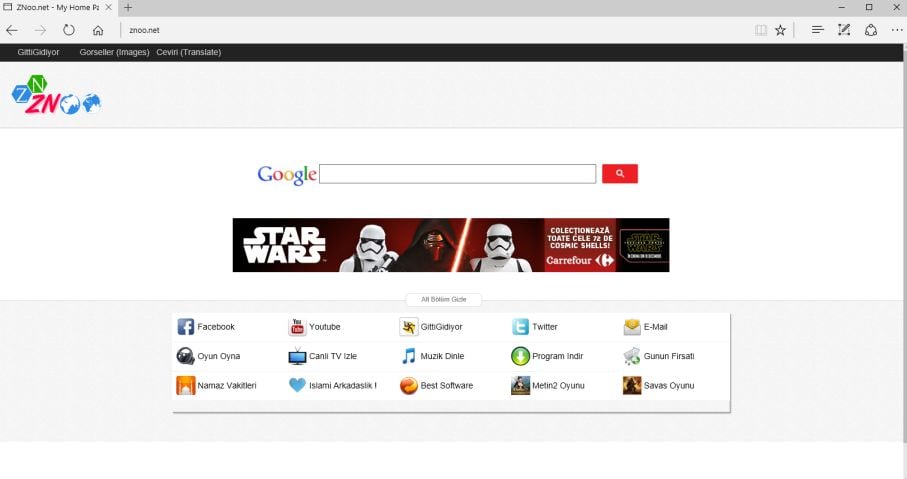Click the Muzik Dinle note icon

coord(408,356)
